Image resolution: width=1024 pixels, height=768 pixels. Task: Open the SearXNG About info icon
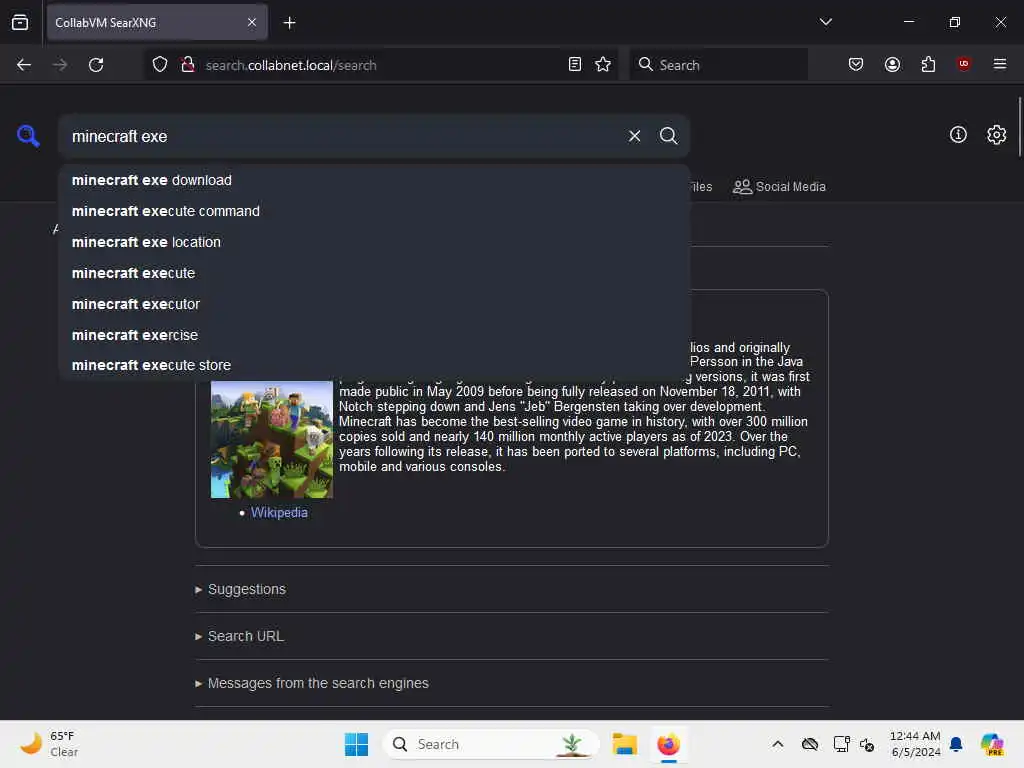(x=958, y=135)
